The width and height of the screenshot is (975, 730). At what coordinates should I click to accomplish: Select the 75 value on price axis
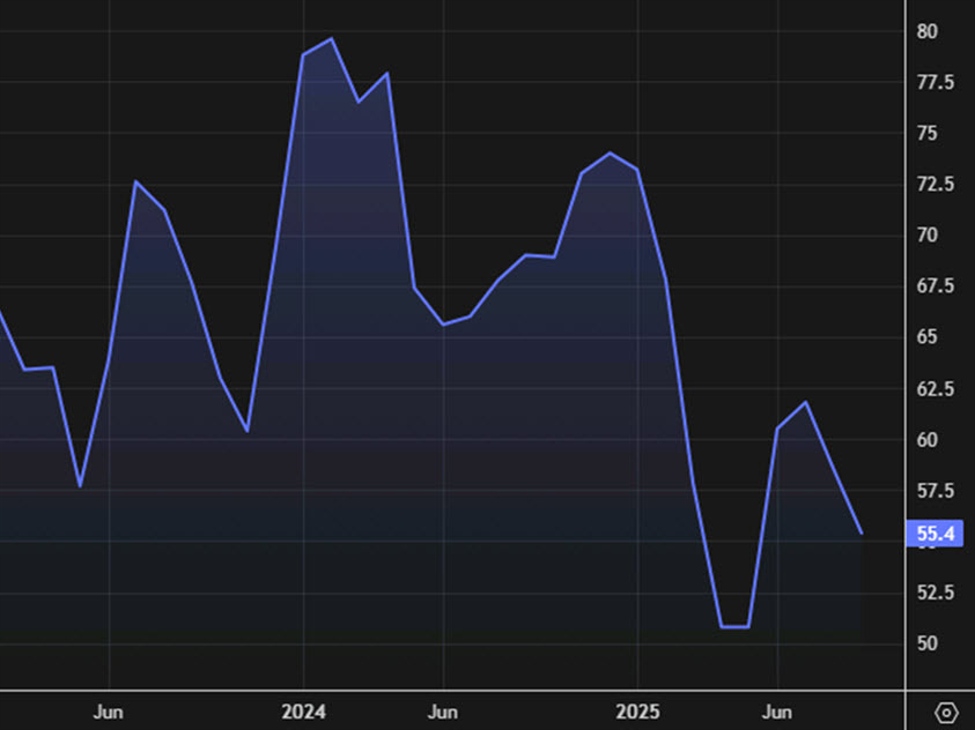point(927,134)
